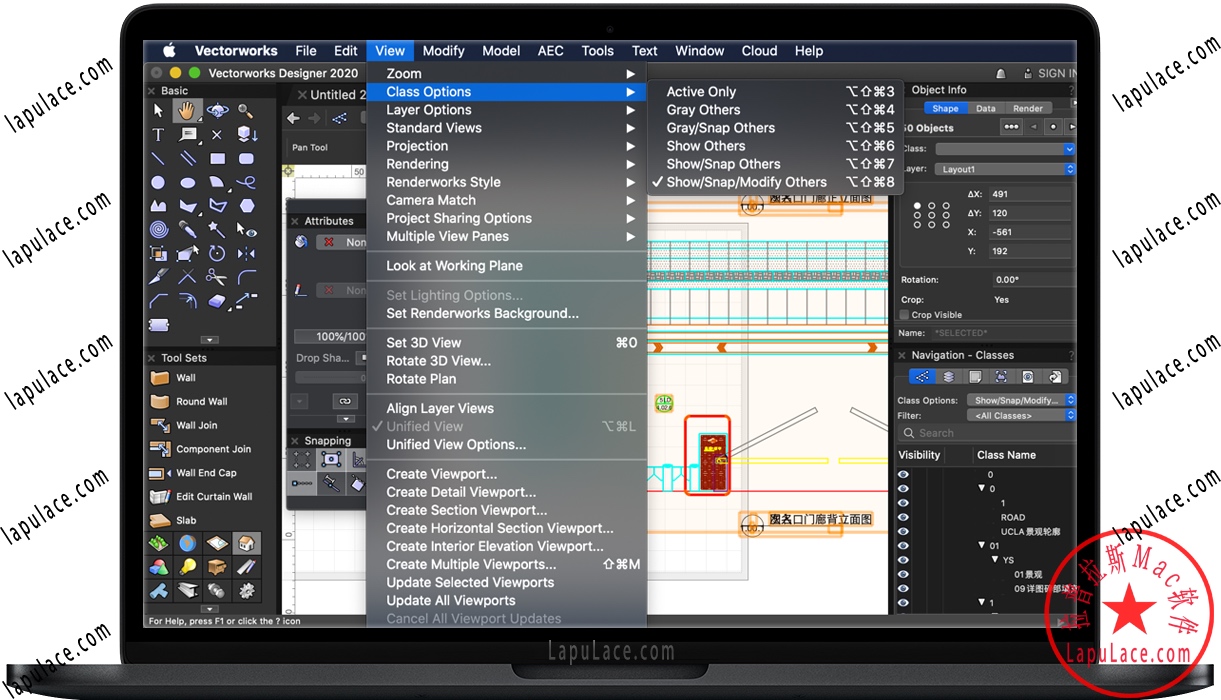Click the Data tab in Object Info
Screen dimensions: 1221x700
pos(986,108)
